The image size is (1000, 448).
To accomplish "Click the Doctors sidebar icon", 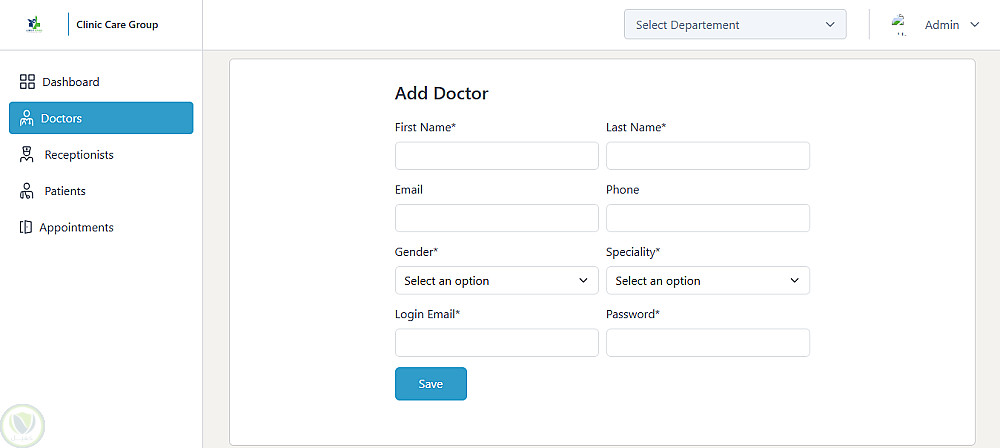I will tap(27, 118).
